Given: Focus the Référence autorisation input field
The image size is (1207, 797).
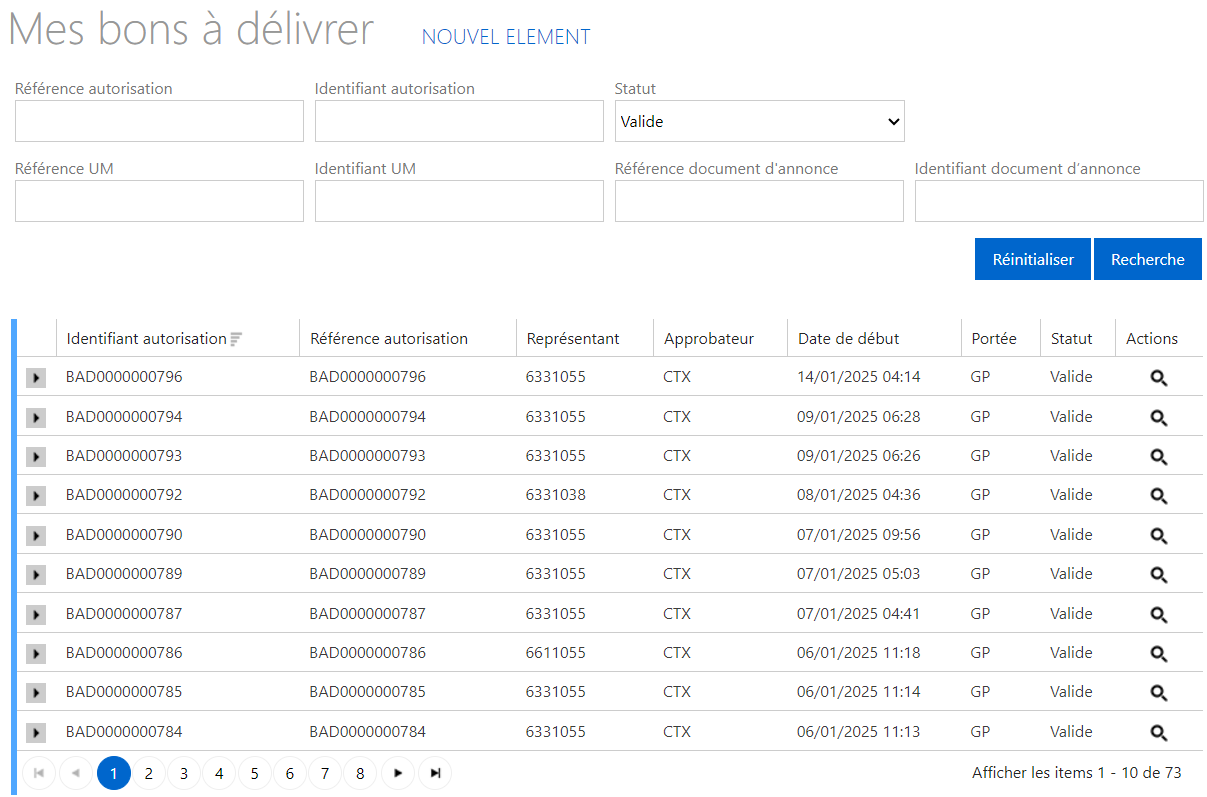Looking at the screenshot, I should (159, 121).
